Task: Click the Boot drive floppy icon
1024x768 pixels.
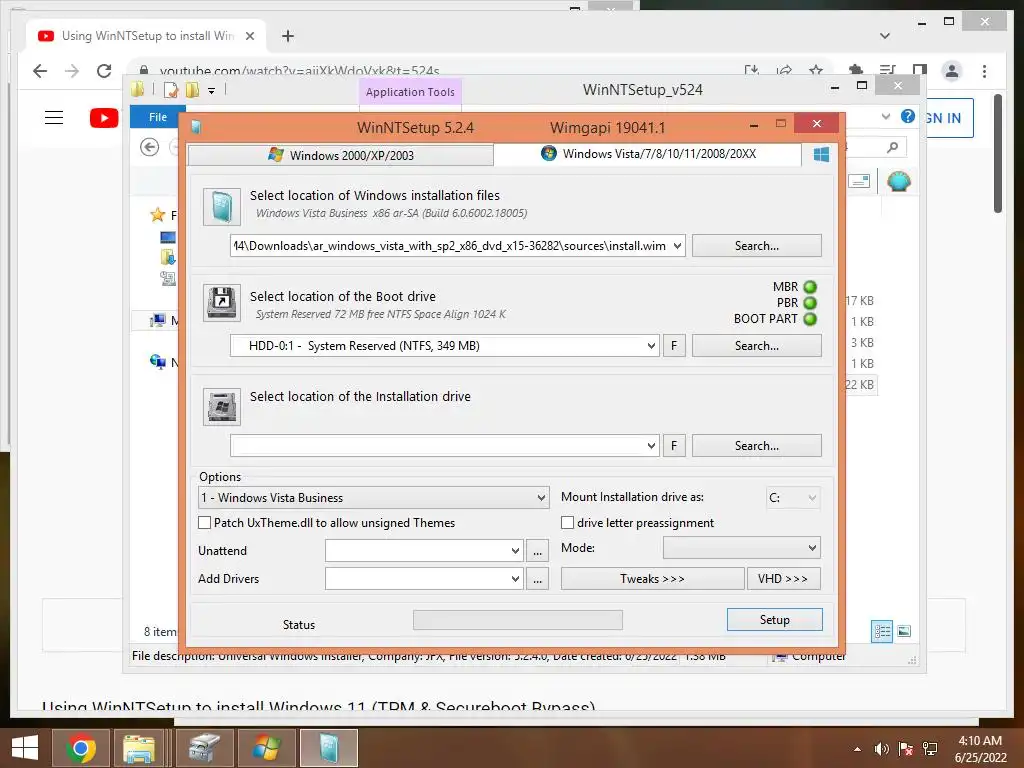Action: click(222, 302)
